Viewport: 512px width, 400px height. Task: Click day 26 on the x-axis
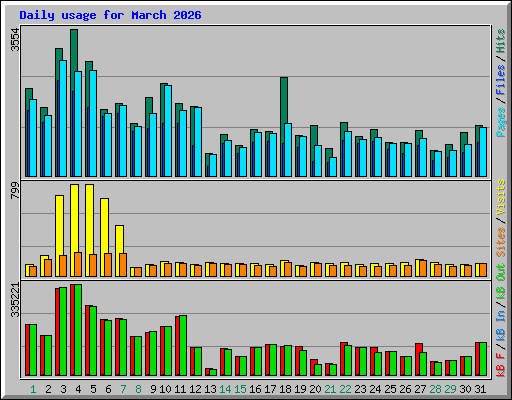405,389
